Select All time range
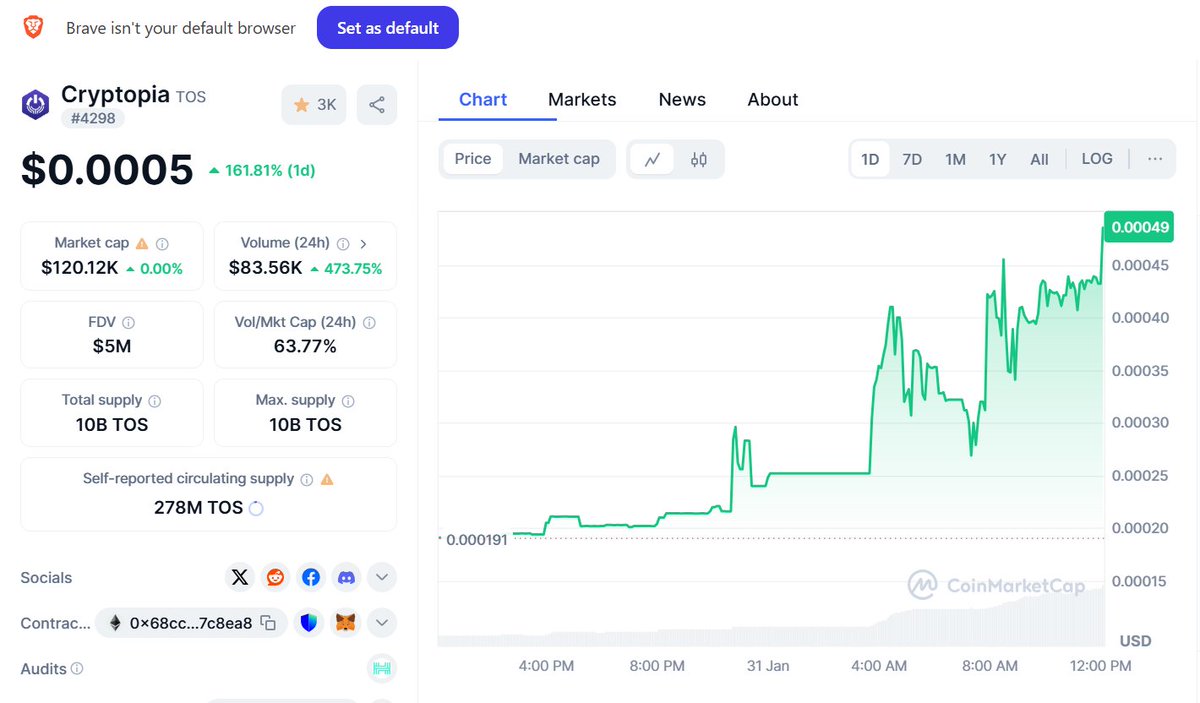The image size is (1200, 703). (1039, 159)
